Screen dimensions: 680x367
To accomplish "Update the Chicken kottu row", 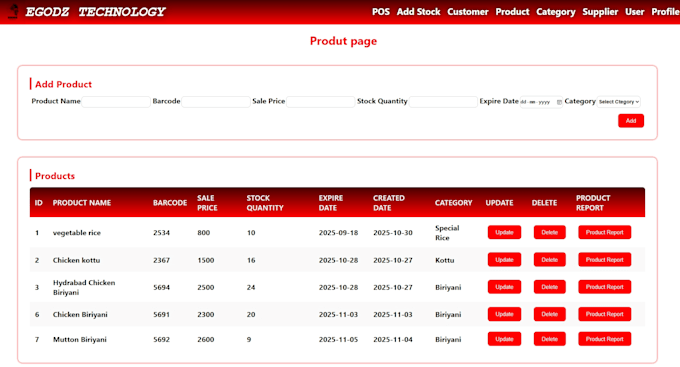I will click(x=504, y=260).
